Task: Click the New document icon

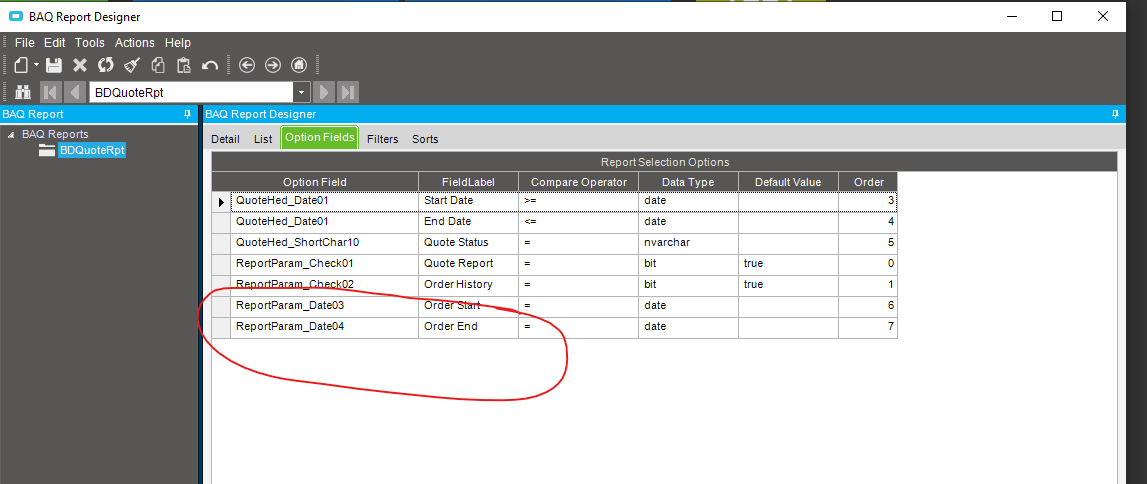Action: tap(20, 65)
